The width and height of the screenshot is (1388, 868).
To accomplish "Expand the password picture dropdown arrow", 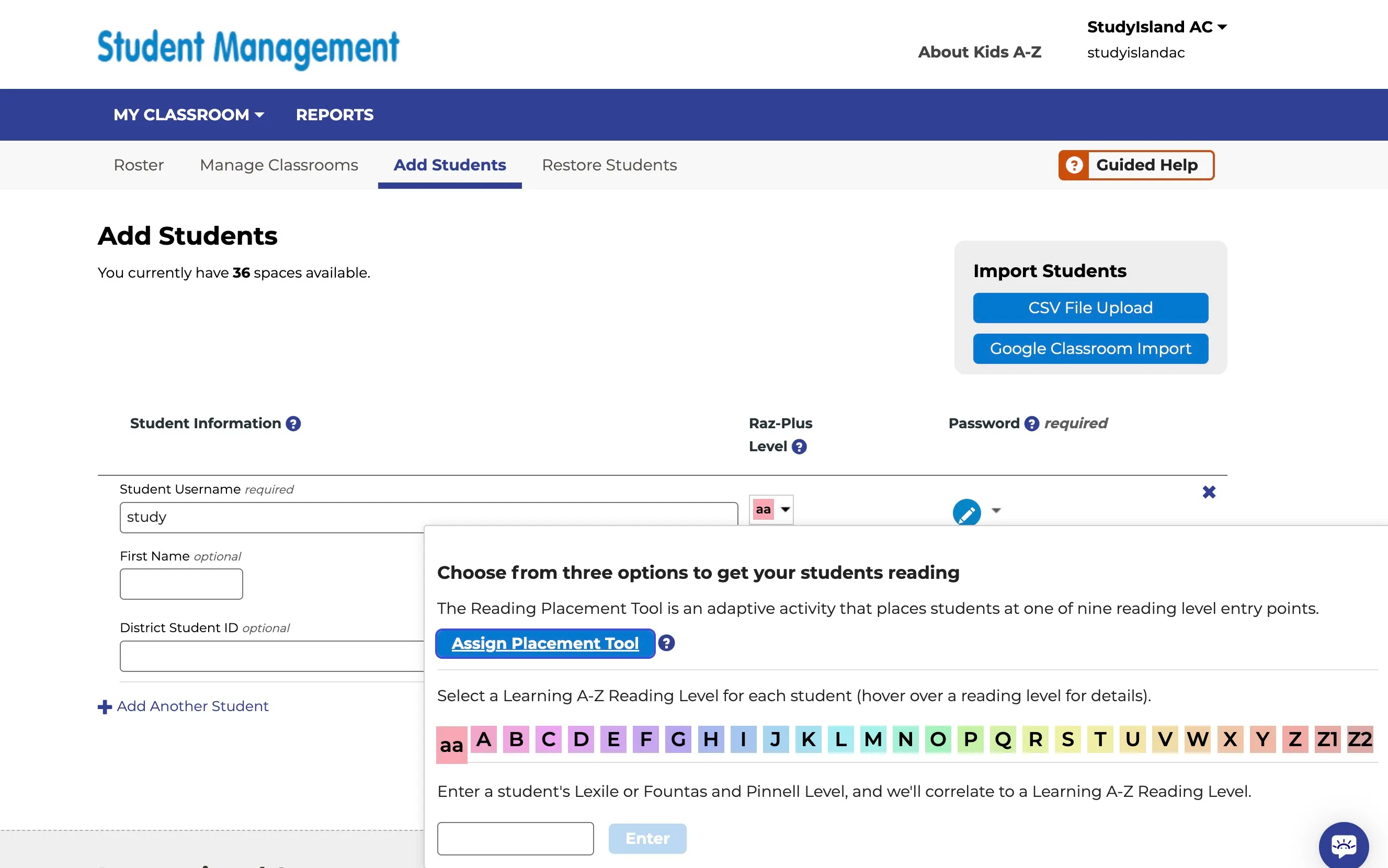I will [x=996, y=510].
